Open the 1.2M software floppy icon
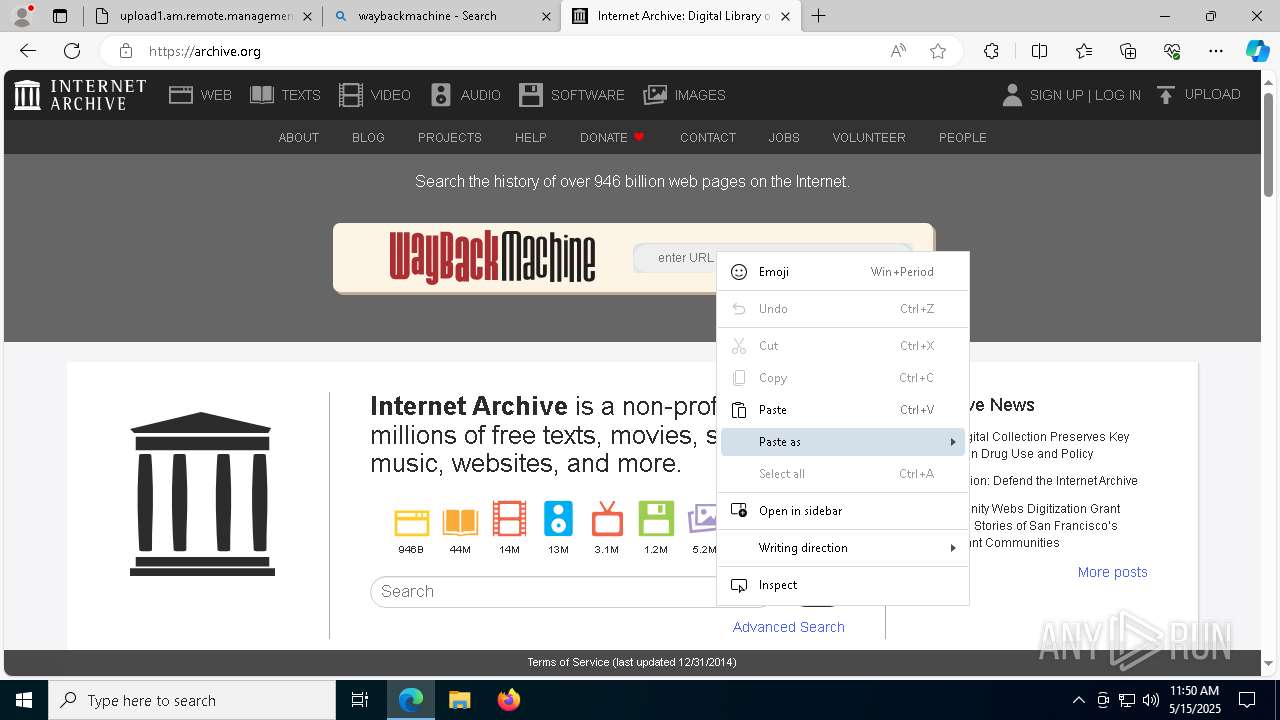The image size is (1280, 720). click(656, 519)
